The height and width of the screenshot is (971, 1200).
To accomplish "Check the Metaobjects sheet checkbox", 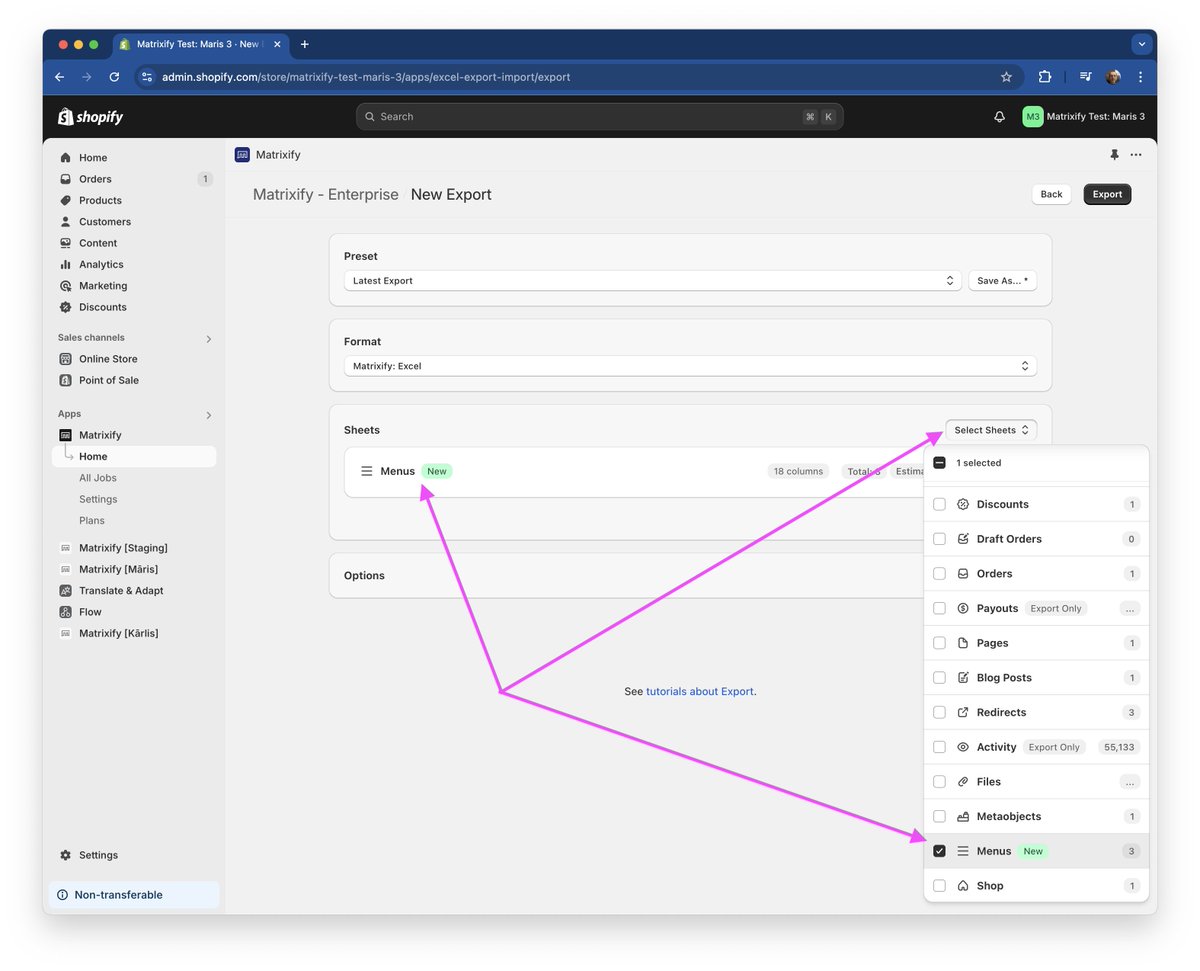I will 939,817.
